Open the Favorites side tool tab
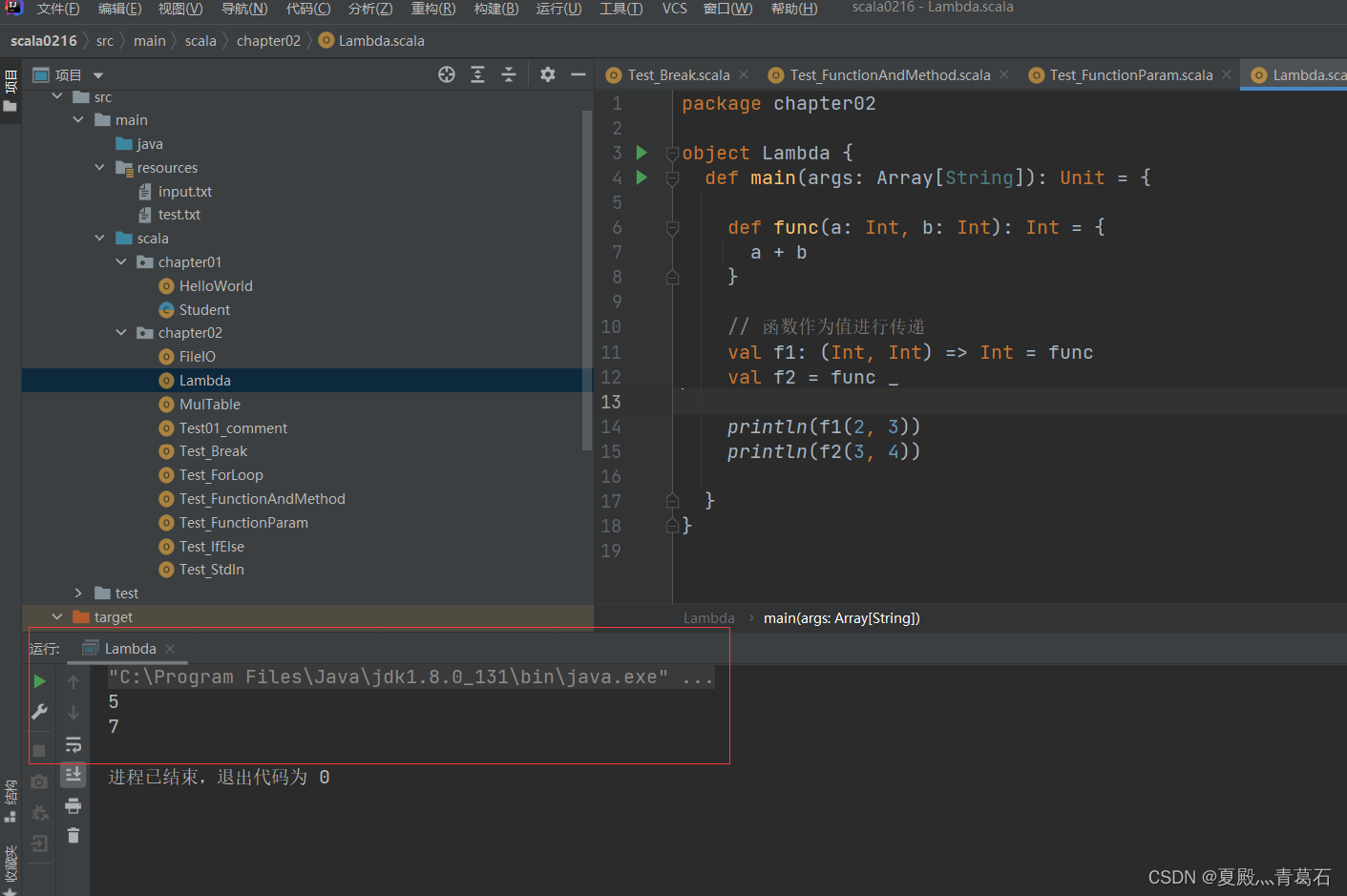The width and height of the screenshot is (1347, 896). [11, 870]
